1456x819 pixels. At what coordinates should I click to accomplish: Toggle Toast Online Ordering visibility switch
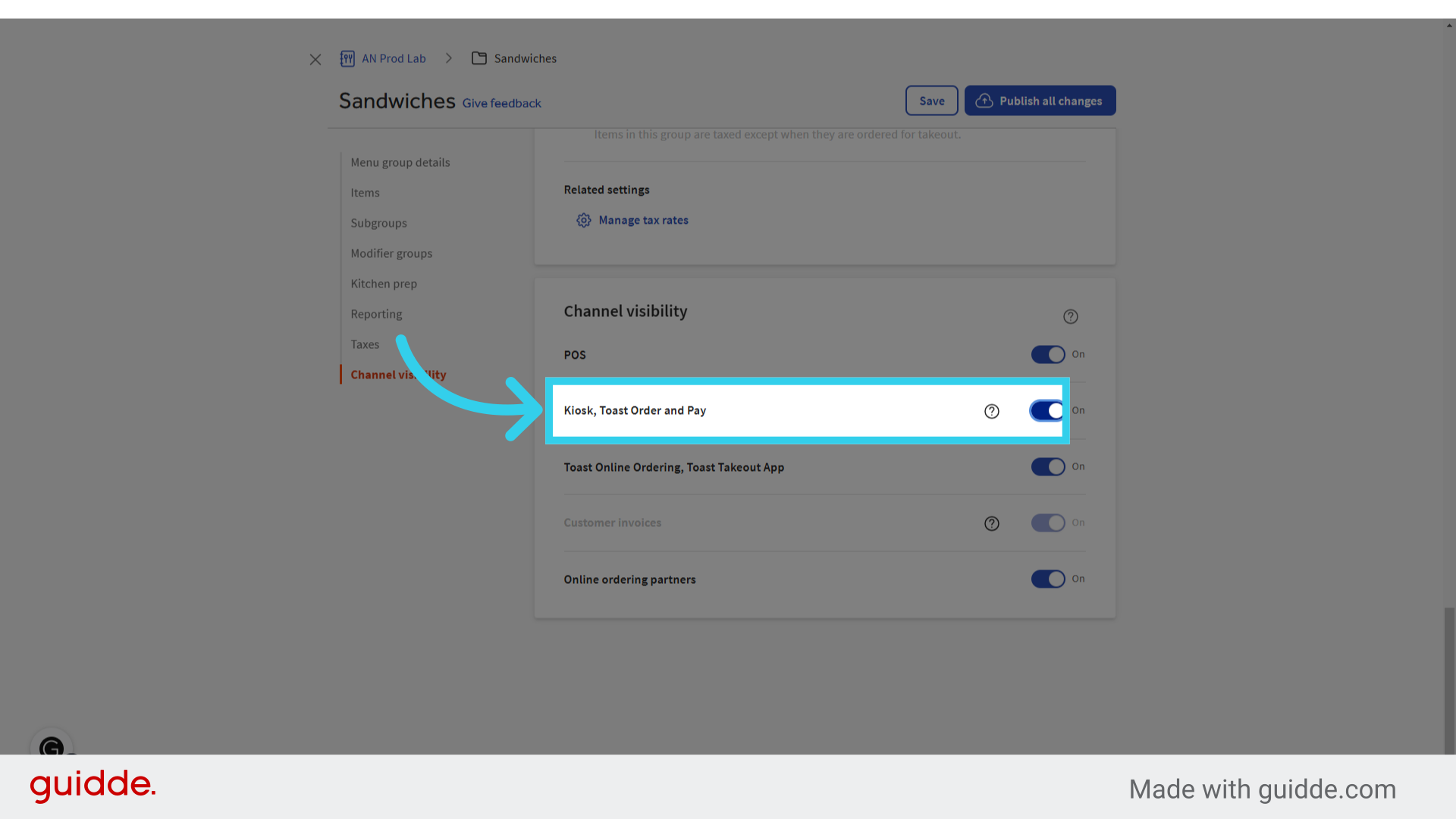pos(1048,467)
